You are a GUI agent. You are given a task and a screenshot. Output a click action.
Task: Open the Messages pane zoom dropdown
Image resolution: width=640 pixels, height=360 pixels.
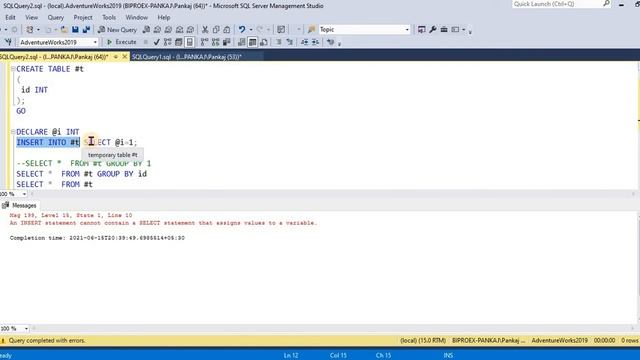pos(26,329)
